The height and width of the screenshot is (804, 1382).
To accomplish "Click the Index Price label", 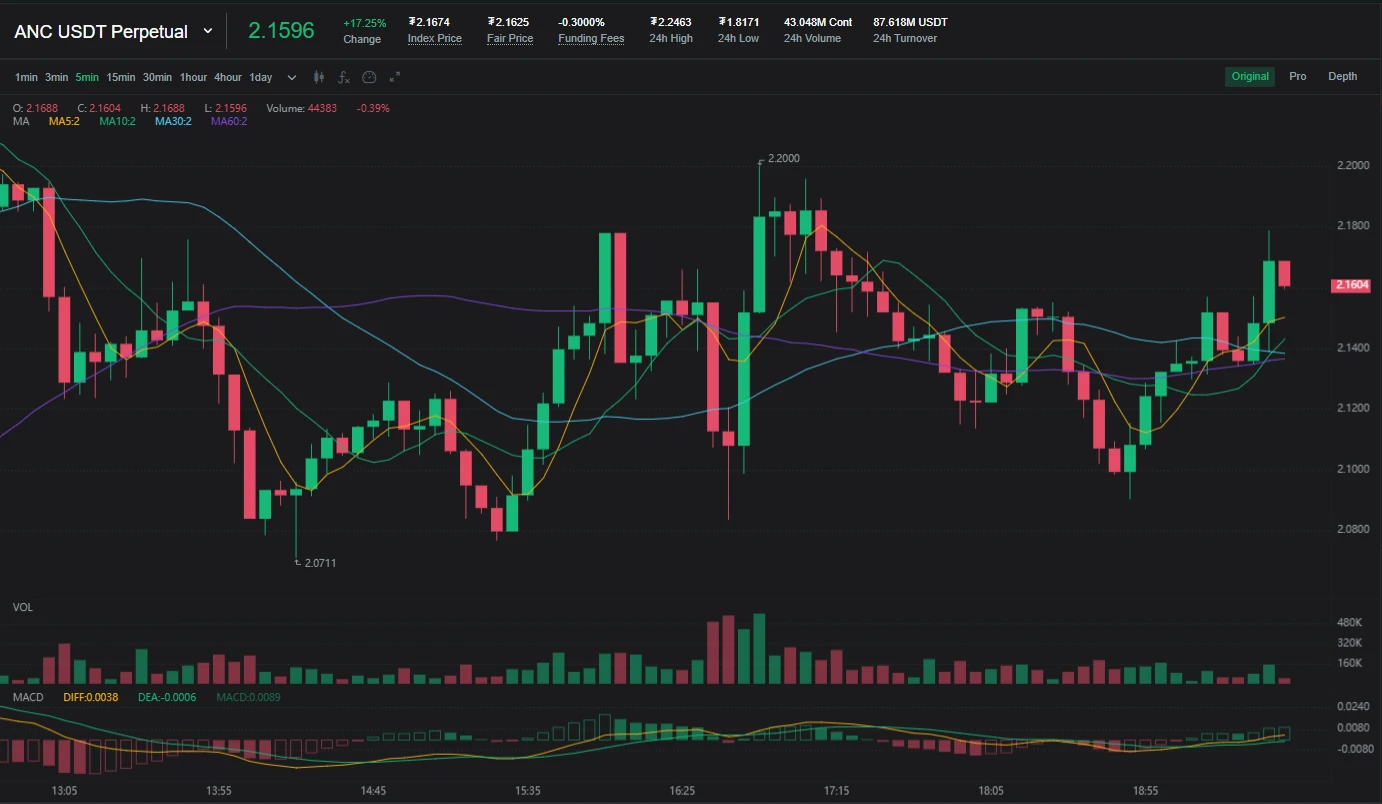I will click(x=435, y=39).
